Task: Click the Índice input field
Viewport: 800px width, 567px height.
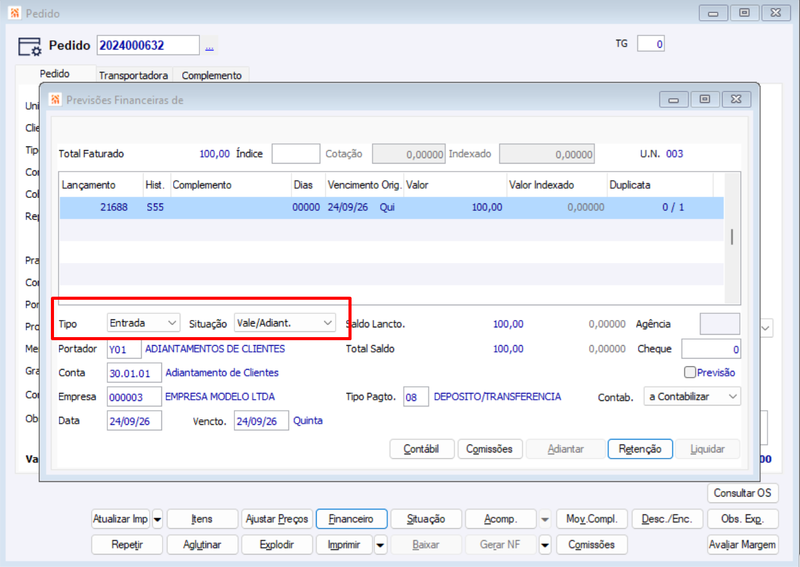Action: pyautogui.click(x=295, y=154)
